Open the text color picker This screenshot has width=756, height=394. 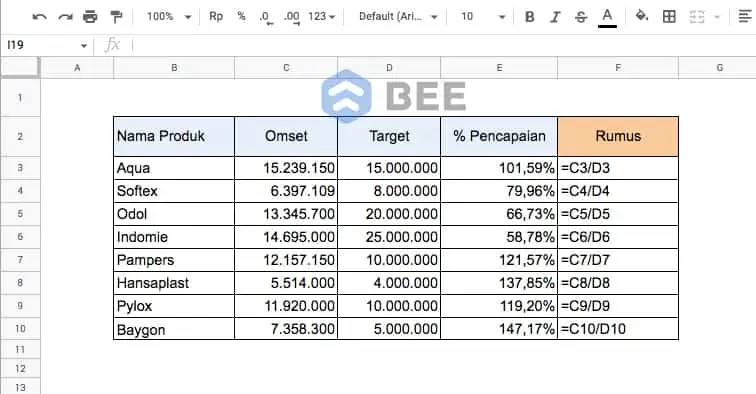608,18
